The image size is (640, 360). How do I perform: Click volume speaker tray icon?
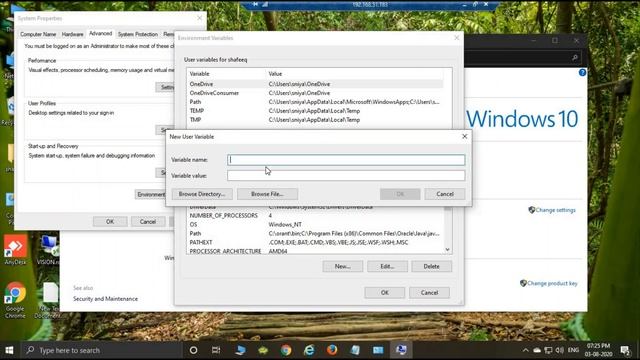pyautogui.click(x=560, y=350)
